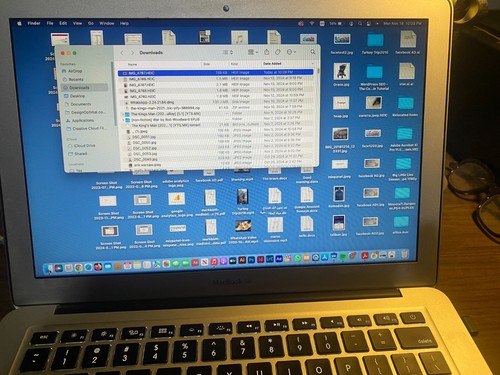Open Wi-Fi status in menu bar

click(x=312, y=23)
